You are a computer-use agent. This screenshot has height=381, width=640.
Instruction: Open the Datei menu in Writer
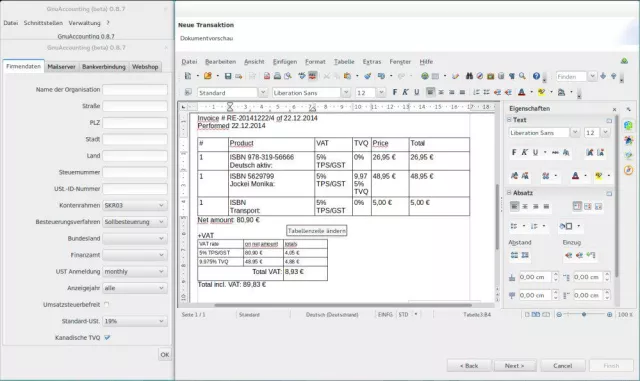[x=189, y=62]
